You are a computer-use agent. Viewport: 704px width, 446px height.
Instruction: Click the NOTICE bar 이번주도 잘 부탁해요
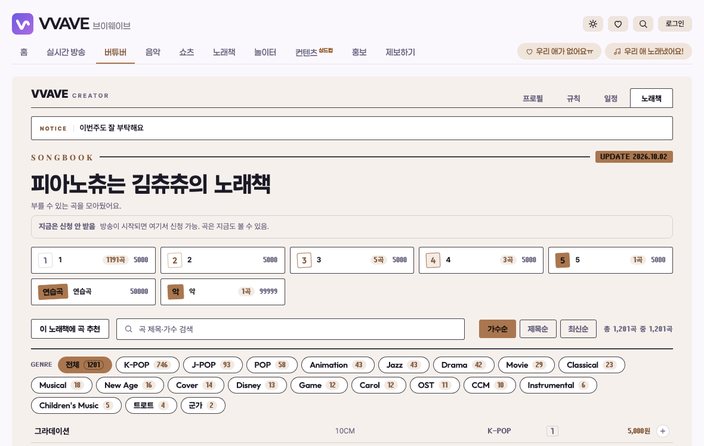[x=352, y=128]
